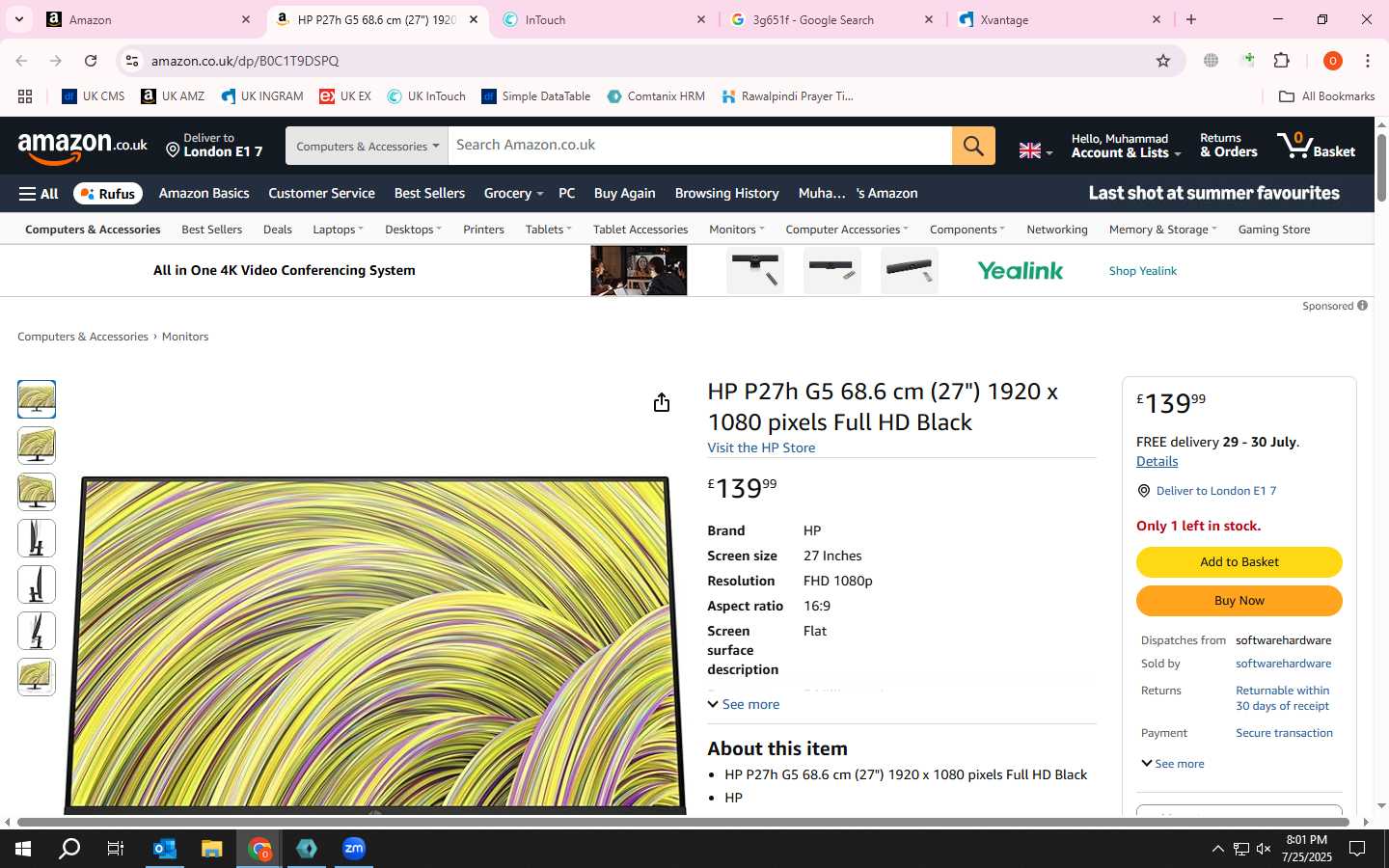This screenshot has height=868, width=1389.
Task: Open delivery Details link
Action: tap(1157, 462)
